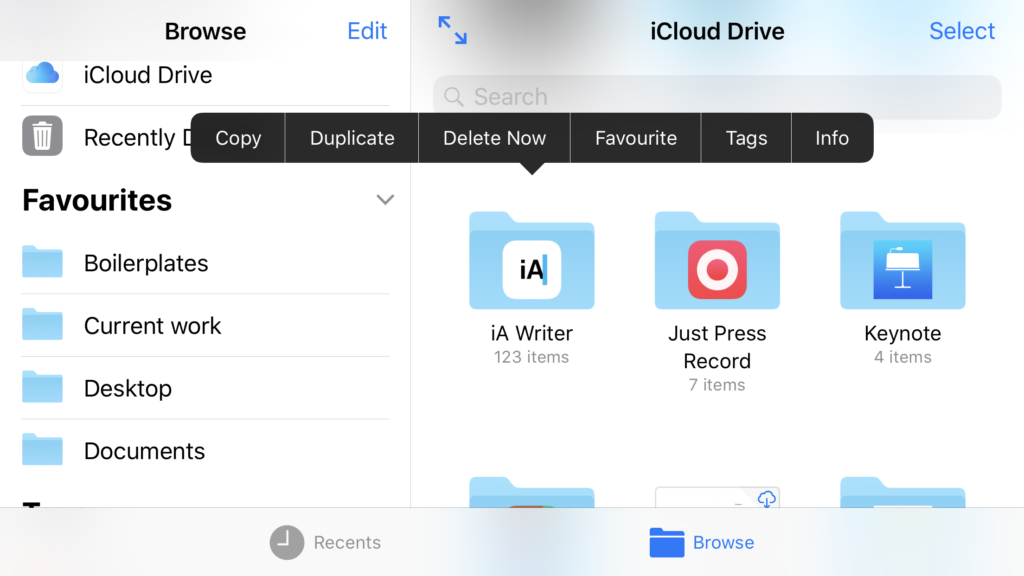Screen dimensions: 1024x576
Task: Open the Recently Deleted trash icon
Action: [42, 137]
